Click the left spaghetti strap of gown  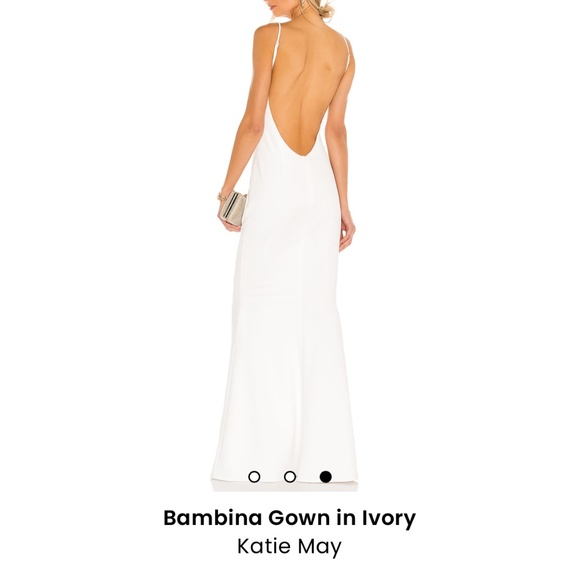tap(277, 41)
